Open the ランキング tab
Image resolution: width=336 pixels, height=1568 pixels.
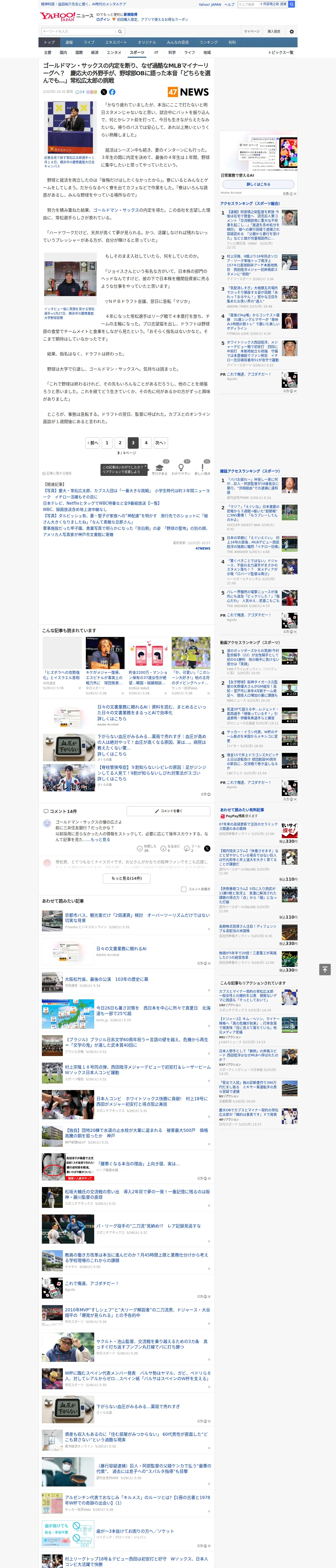click(209, 43)
